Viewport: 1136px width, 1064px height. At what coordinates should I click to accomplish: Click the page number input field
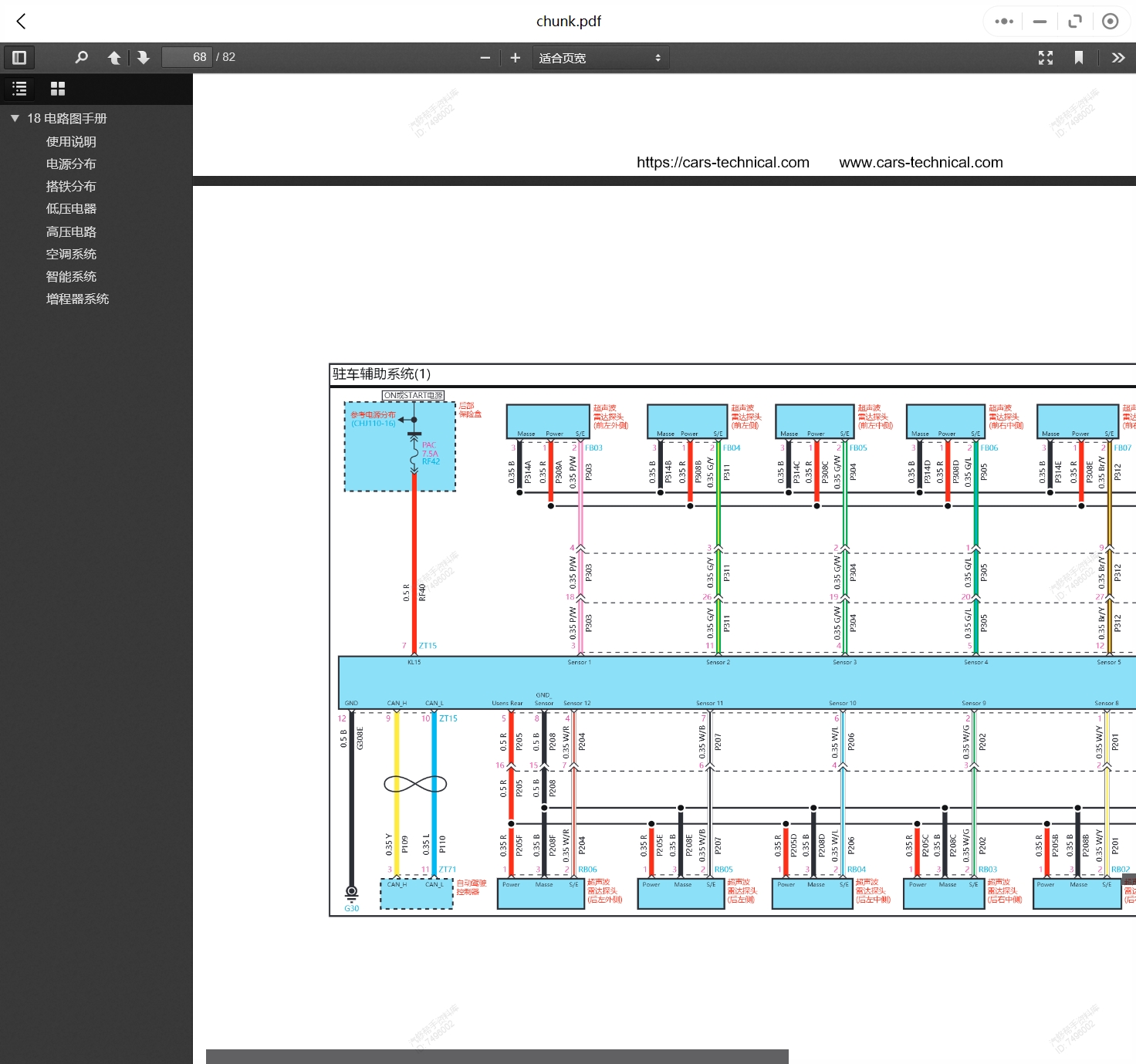click(187, 57)
